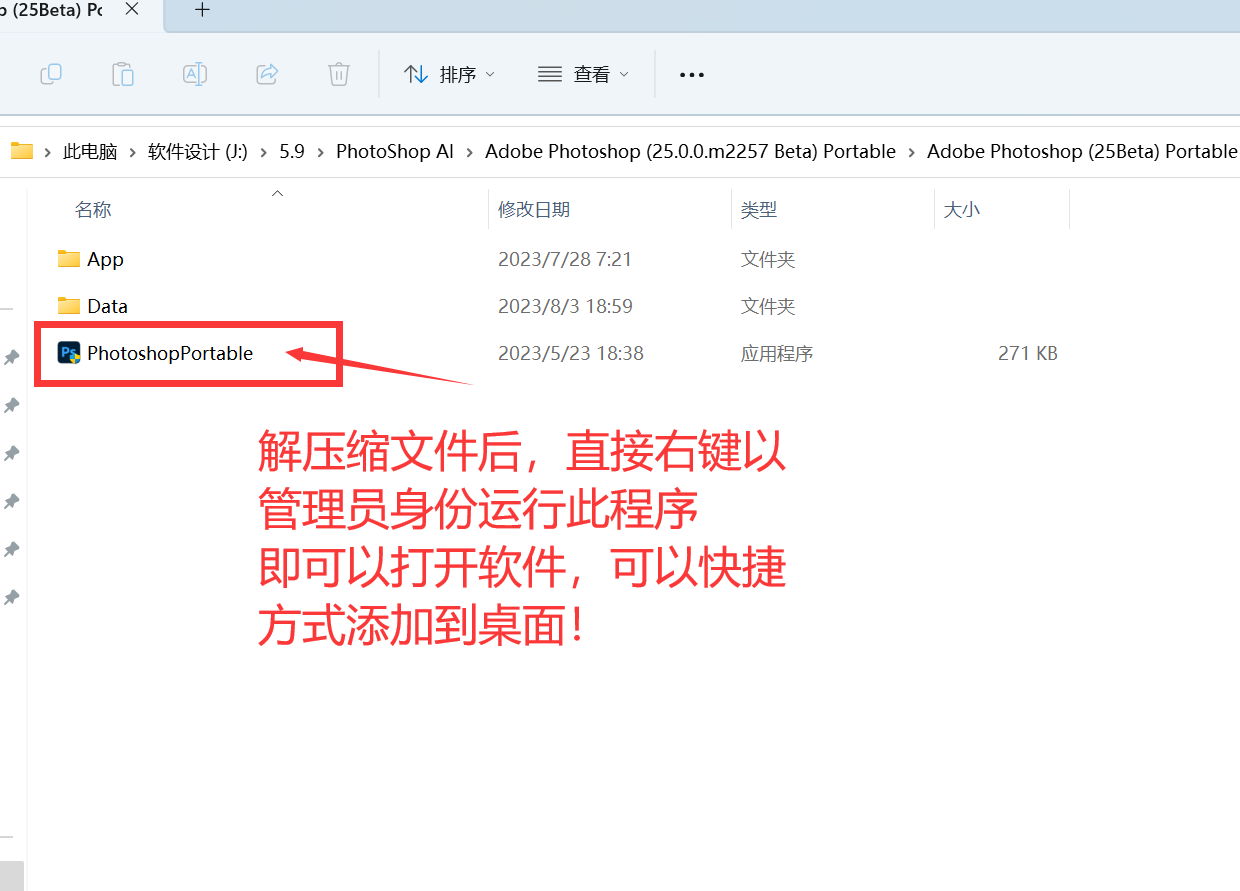Open the three-dot more options menu

[x=691, y=74]
